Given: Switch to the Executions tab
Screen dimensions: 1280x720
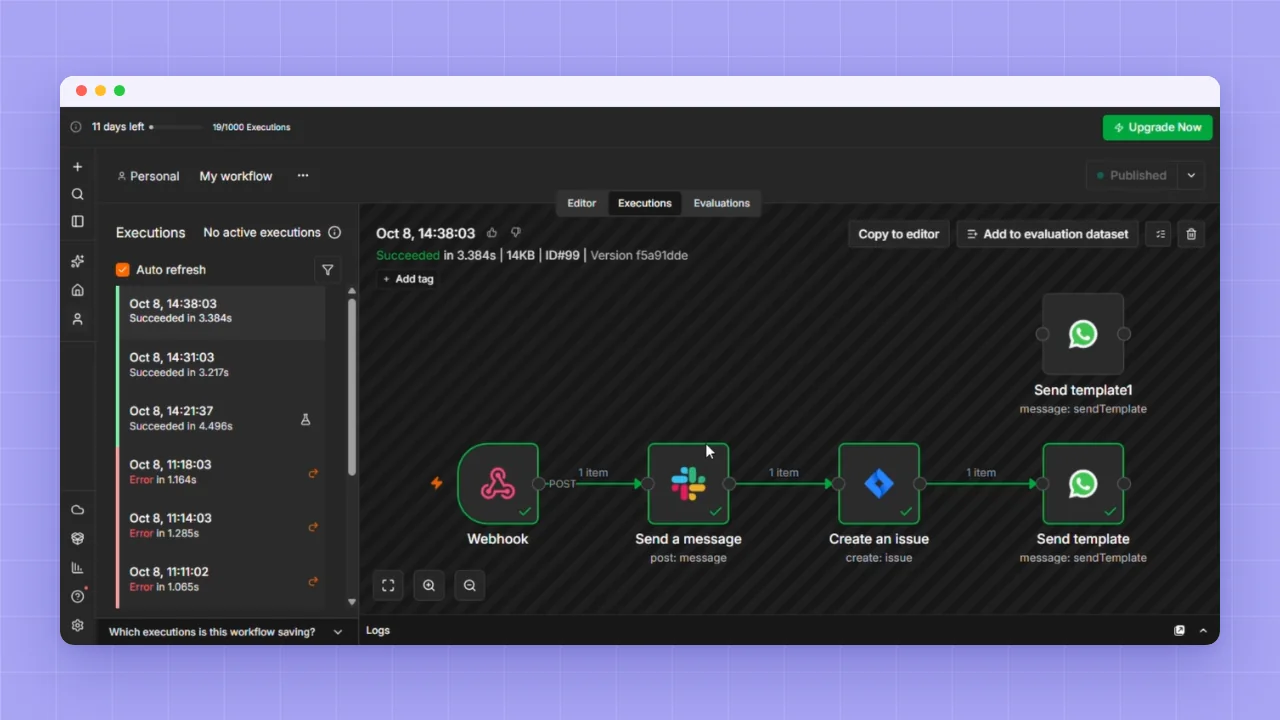Looking at the screenshot, I should pyautogui.click(x=645, y=203).
